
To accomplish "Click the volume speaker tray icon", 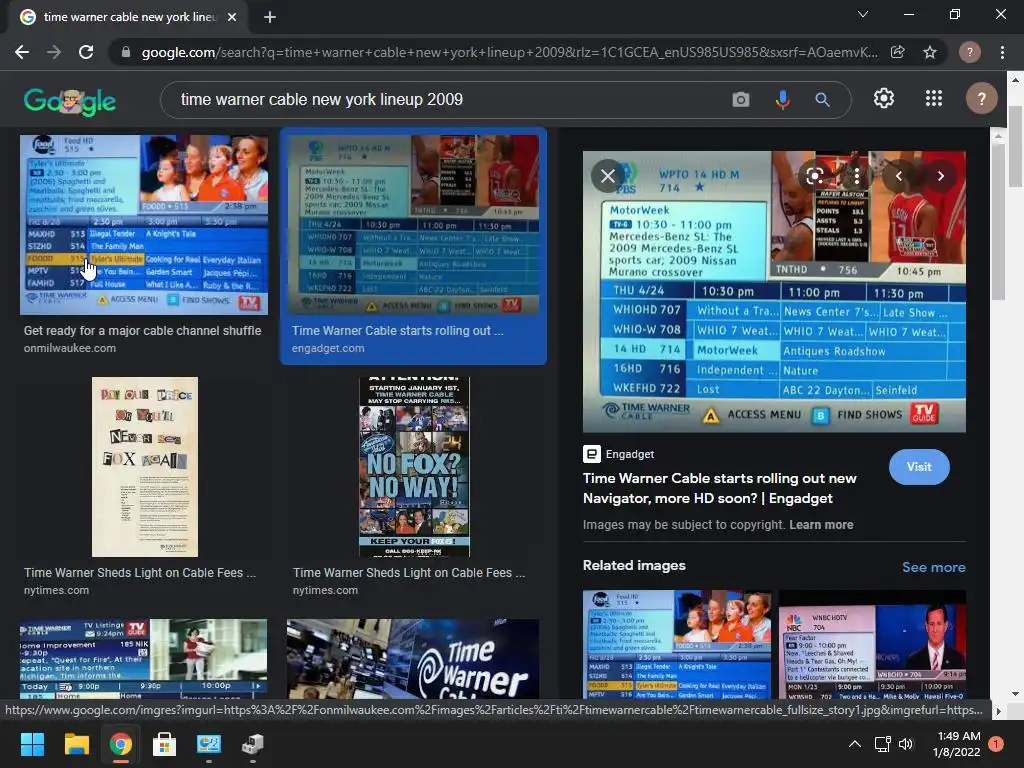I will [x=906, y=744].
